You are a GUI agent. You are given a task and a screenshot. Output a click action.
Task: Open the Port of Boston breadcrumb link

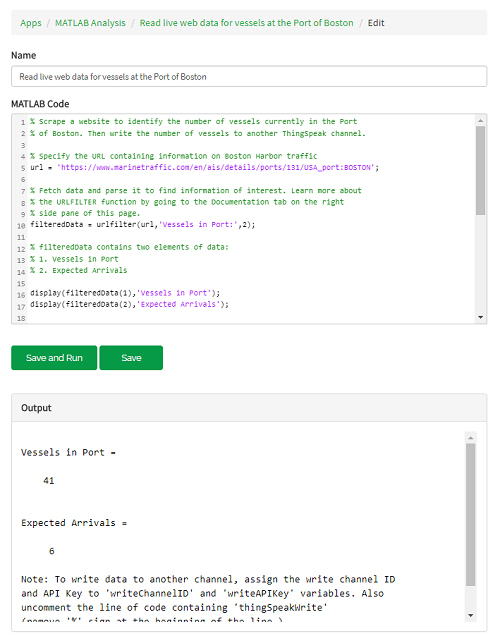click(246, 23)
